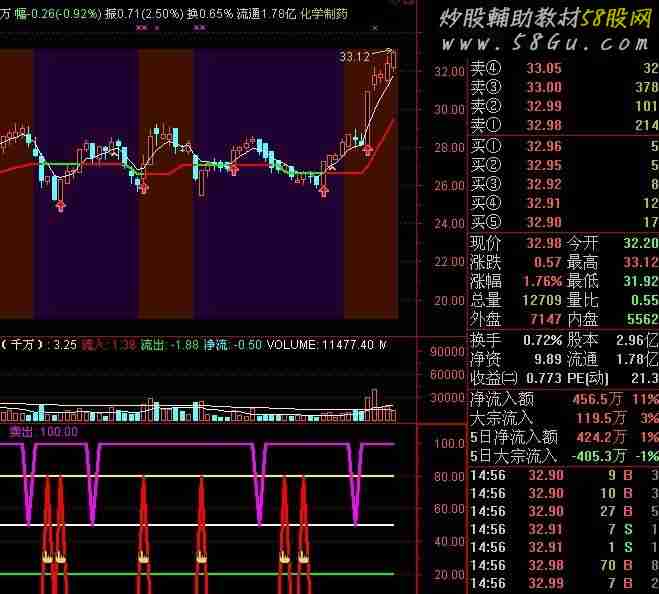Click the 量比 0.55 volume ratio
The height and width of the screenshot is (594, 659).
[644, 300]
